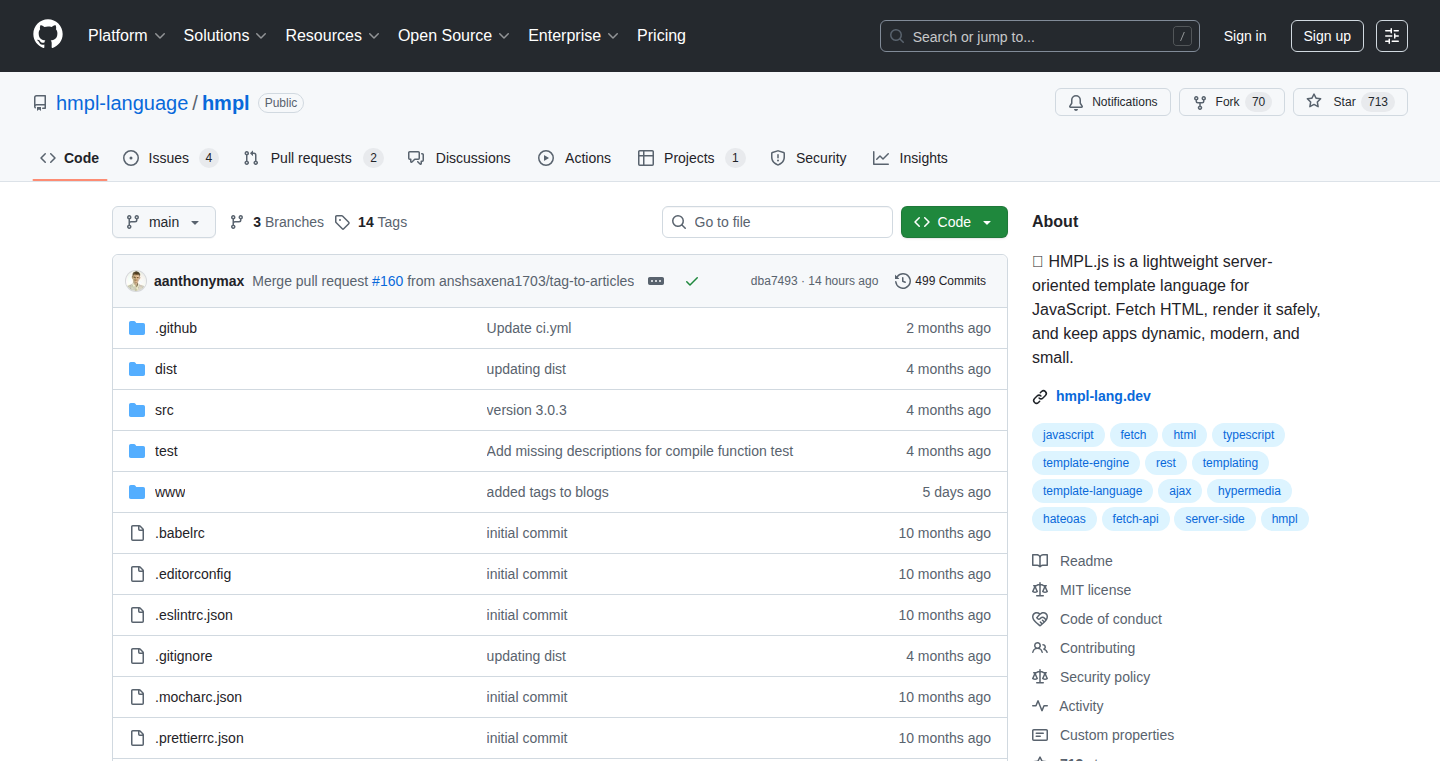This screenshot has width=1440, height=761.
Task: Select the hypermedia topic tag
Action: tap(1249, 491)
